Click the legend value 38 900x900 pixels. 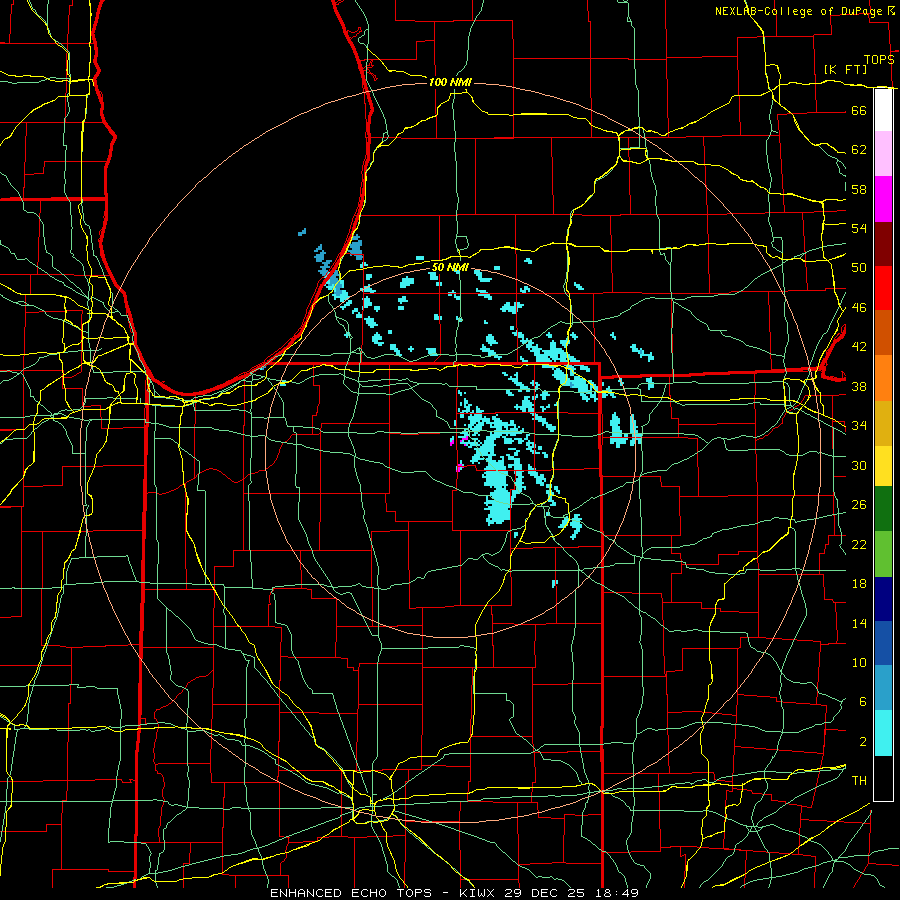click(859, 387)
